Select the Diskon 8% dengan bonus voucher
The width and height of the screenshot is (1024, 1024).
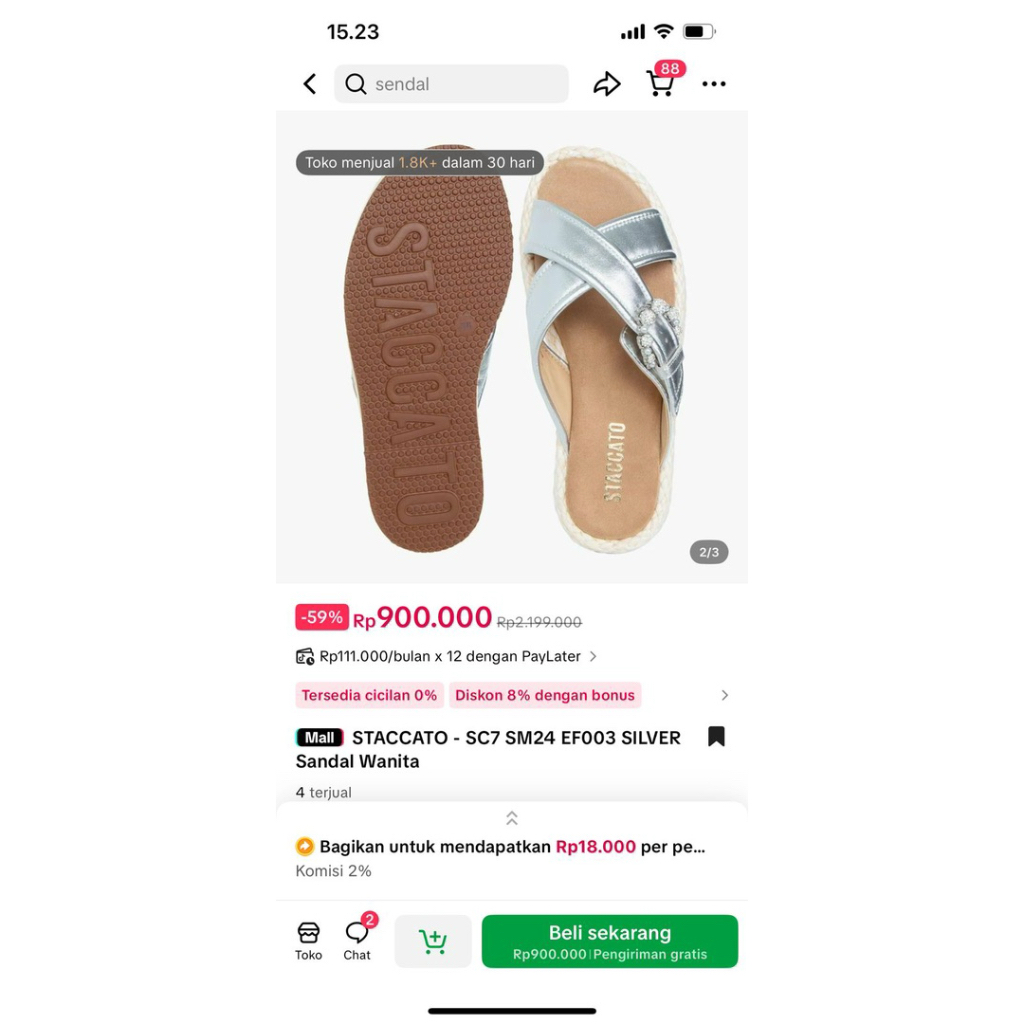point(545,695)
